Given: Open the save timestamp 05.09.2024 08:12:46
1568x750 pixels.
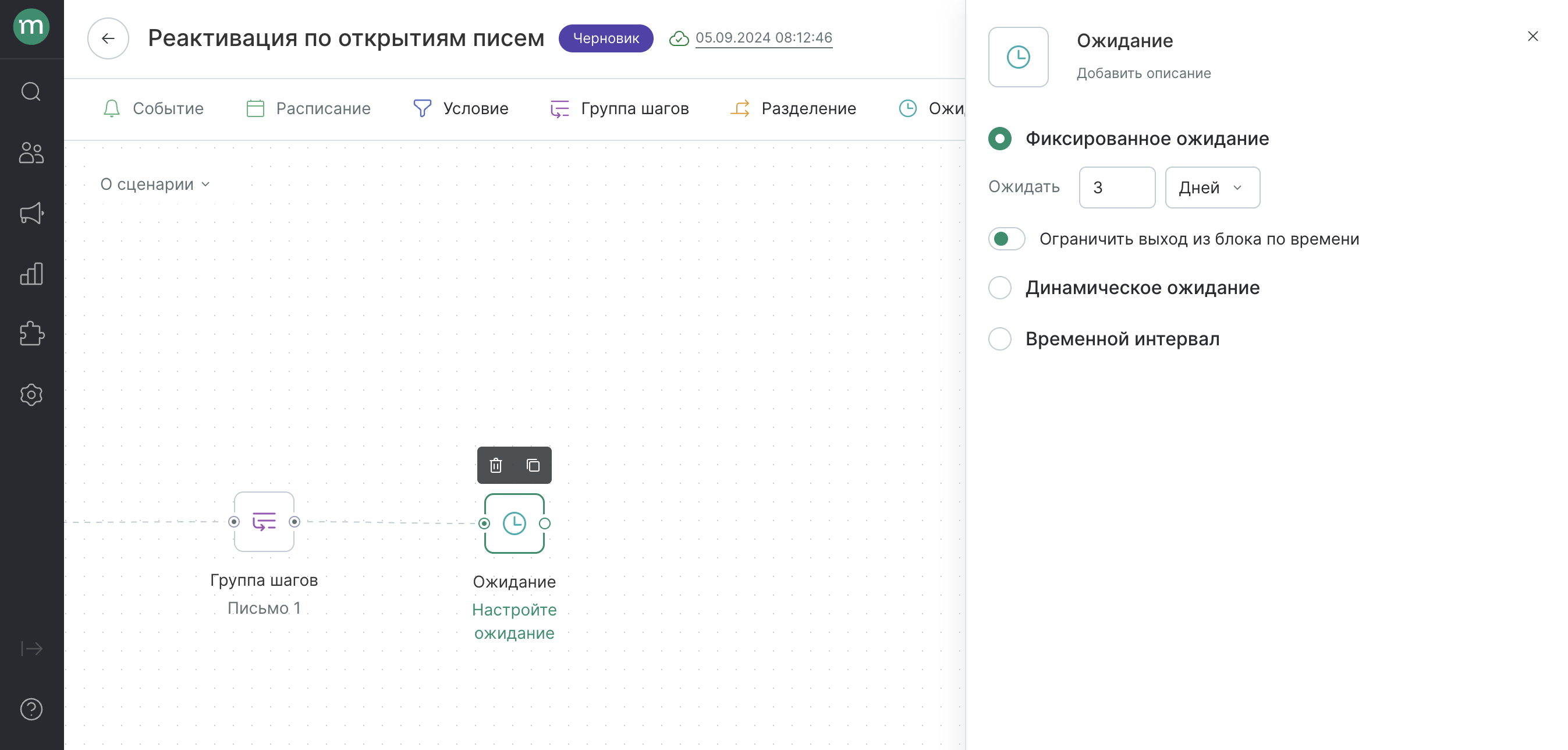Looking at the screenshot, I should (763, 38).
